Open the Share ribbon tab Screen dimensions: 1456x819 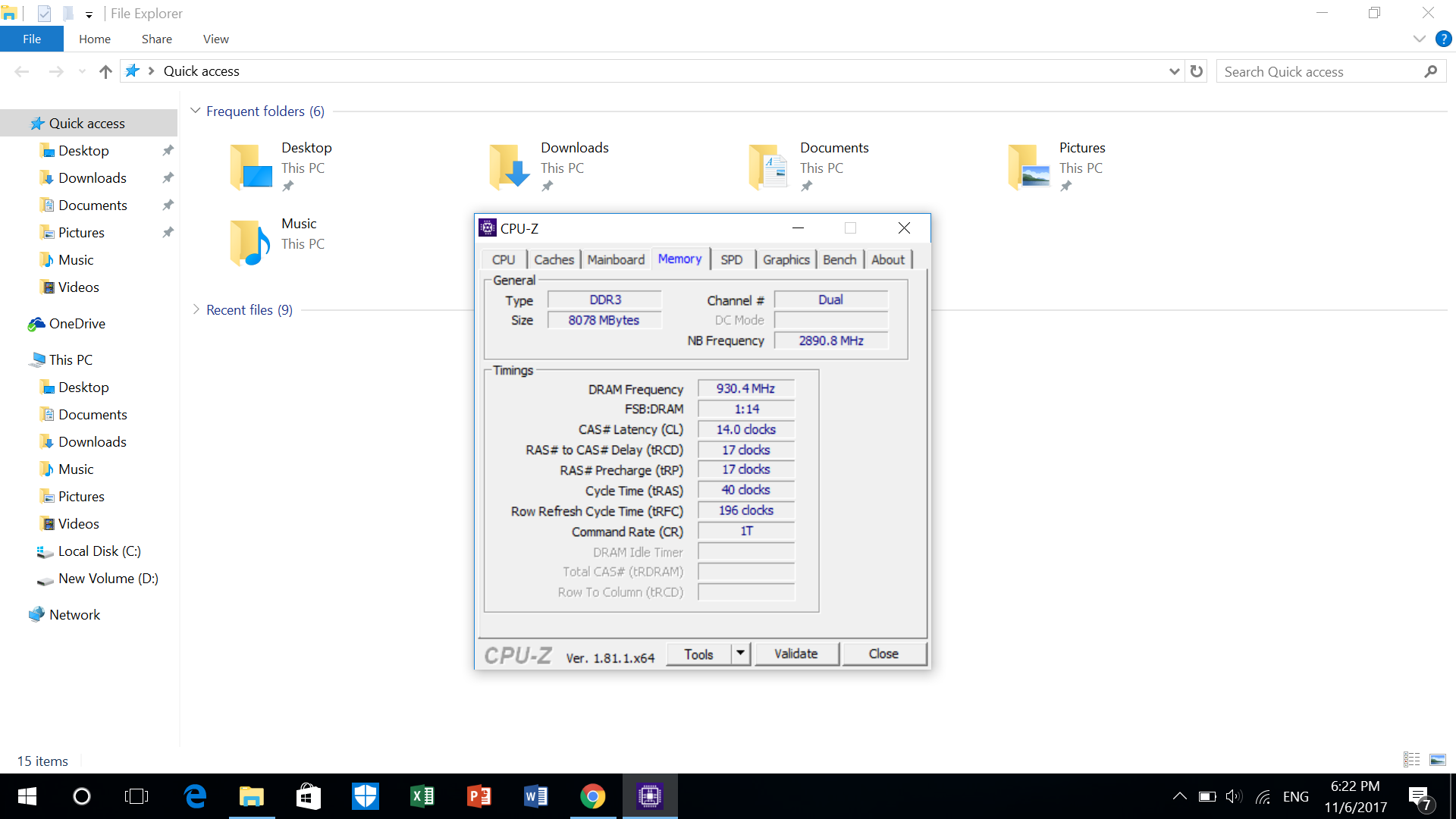(157, 39)
